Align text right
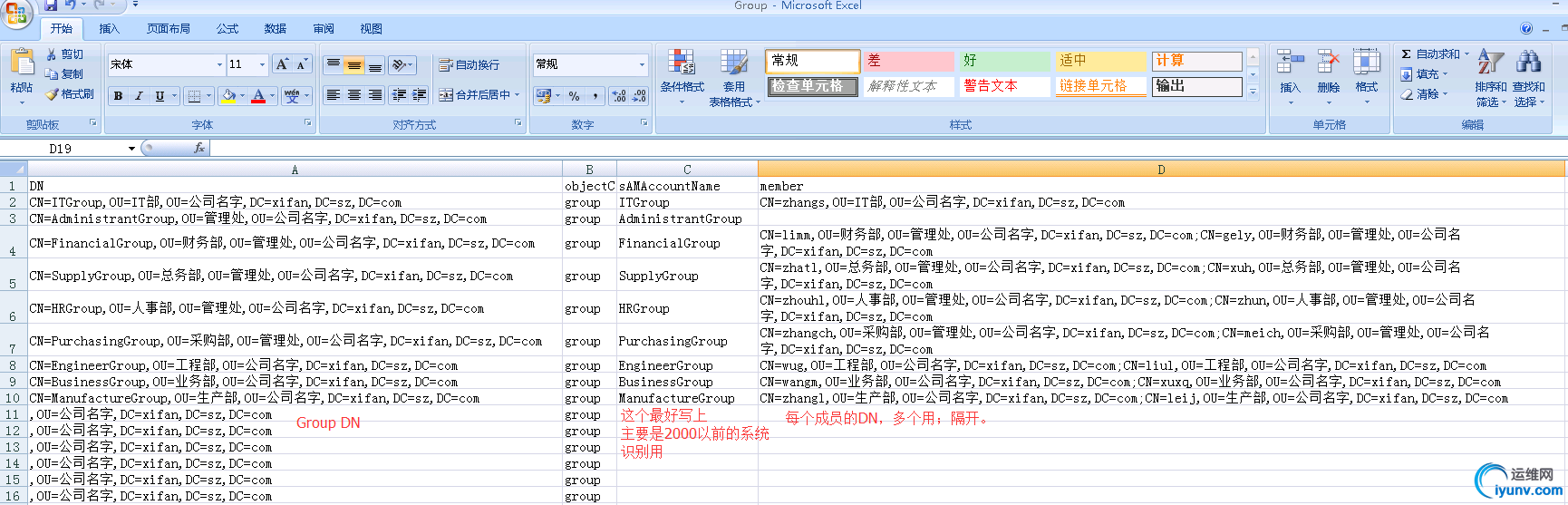The width and height of the screenshot is (1568, 505). tap(375, 95)
